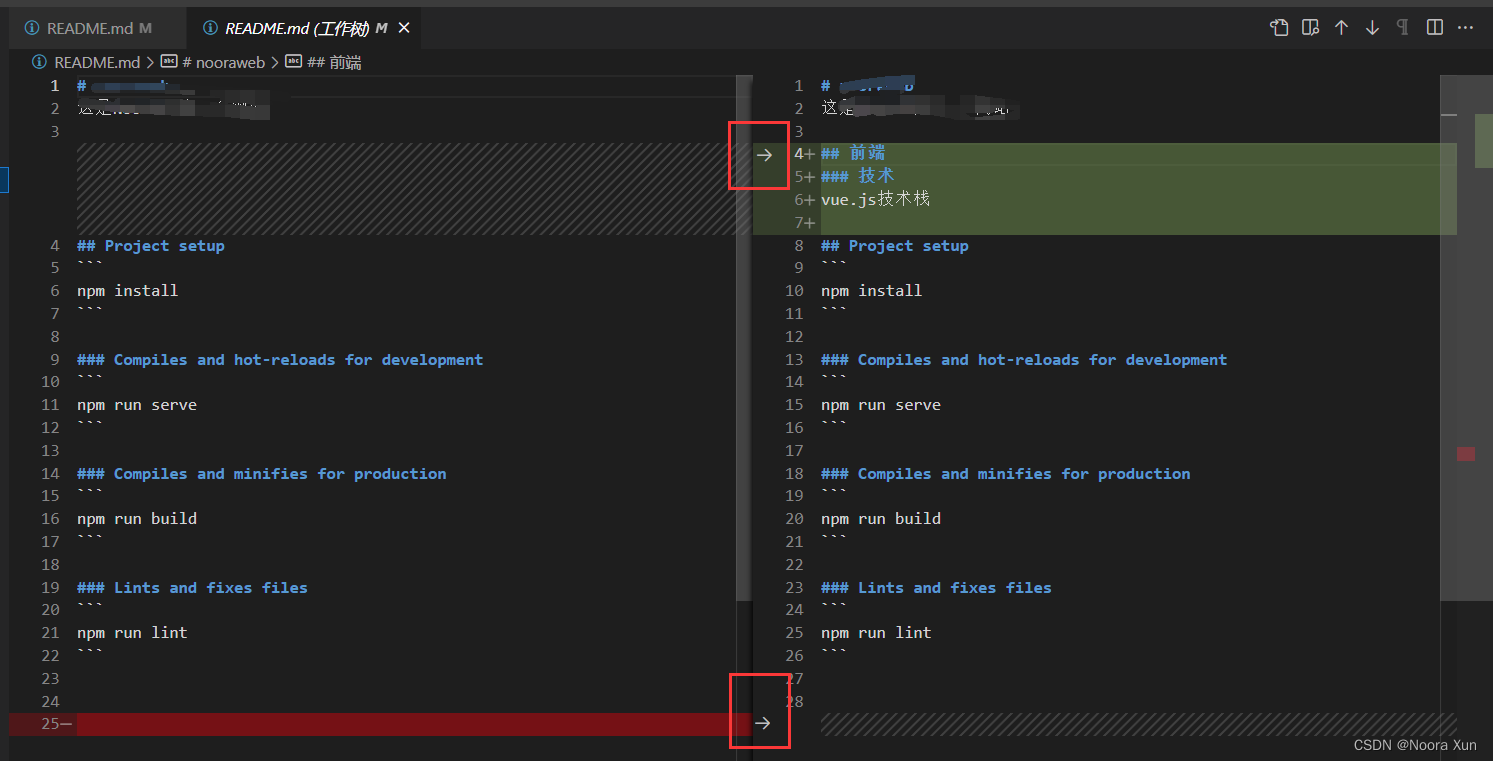Click the left pane vertical scrollbar
Image resolution: width=1493 pixels, height=761 pixels.
pyautogui.click(x=743, y=338)
